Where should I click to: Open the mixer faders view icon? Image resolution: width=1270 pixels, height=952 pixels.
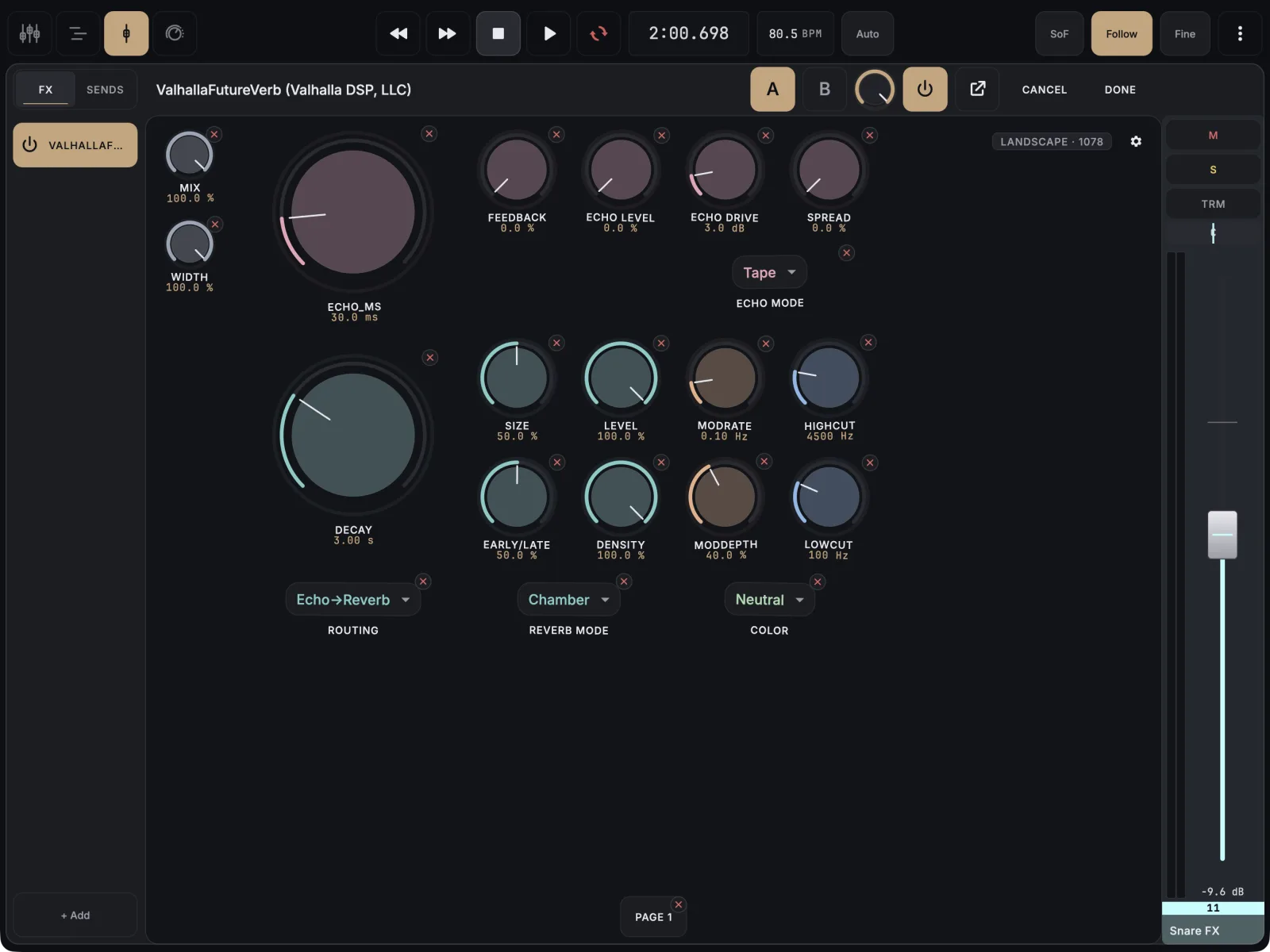pyautogui.click(x=30, y=33)
